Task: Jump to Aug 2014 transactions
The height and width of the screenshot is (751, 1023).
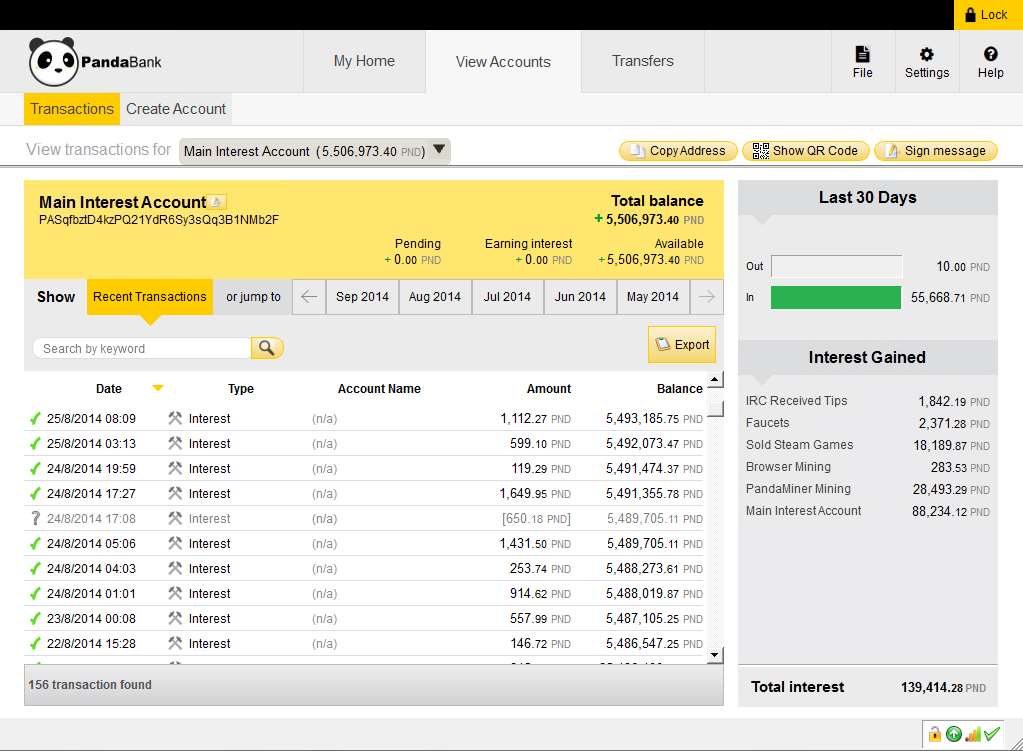Action: click(435, 296)
